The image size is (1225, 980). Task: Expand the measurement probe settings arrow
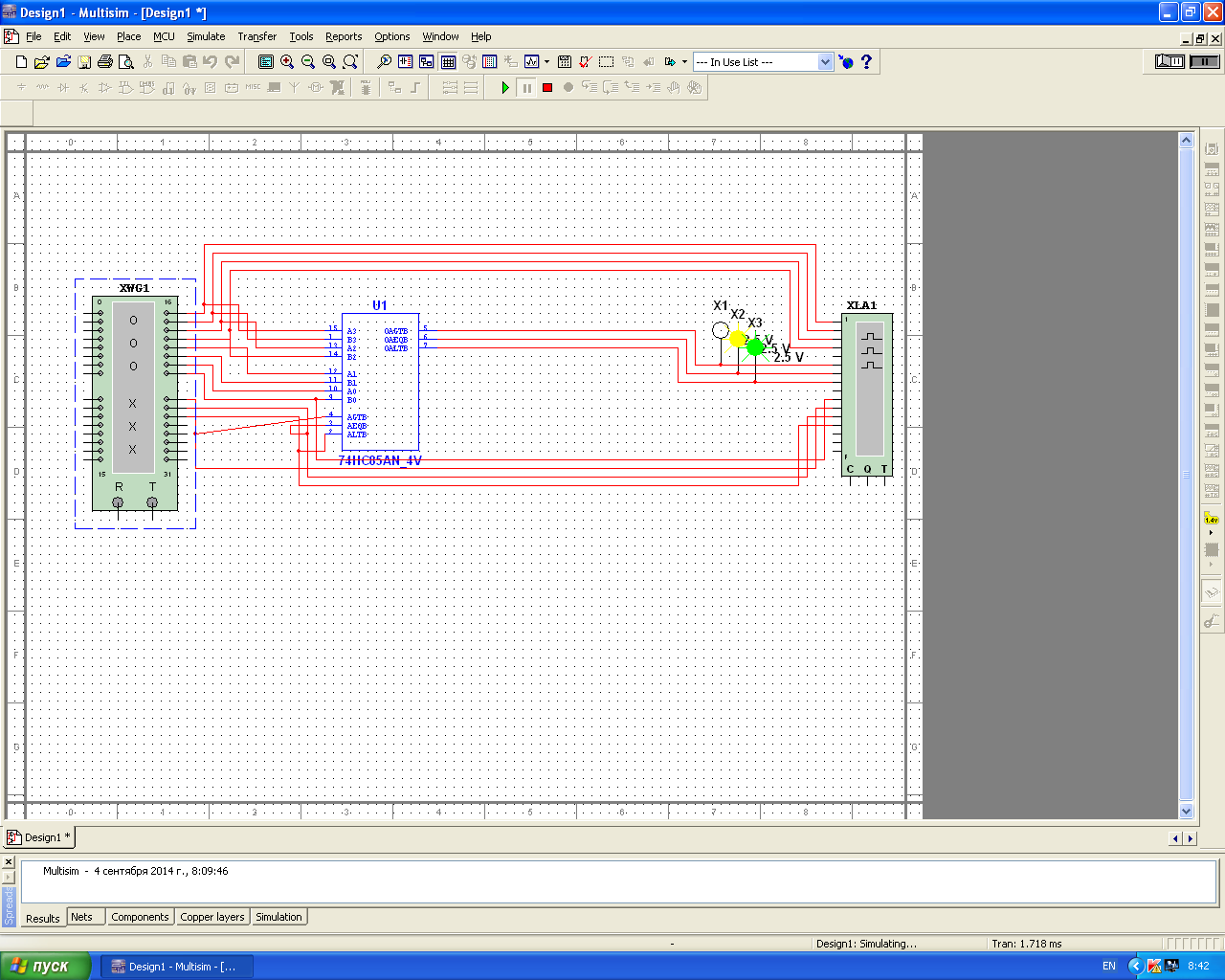pyautogui.click(x=1212, y=532)
